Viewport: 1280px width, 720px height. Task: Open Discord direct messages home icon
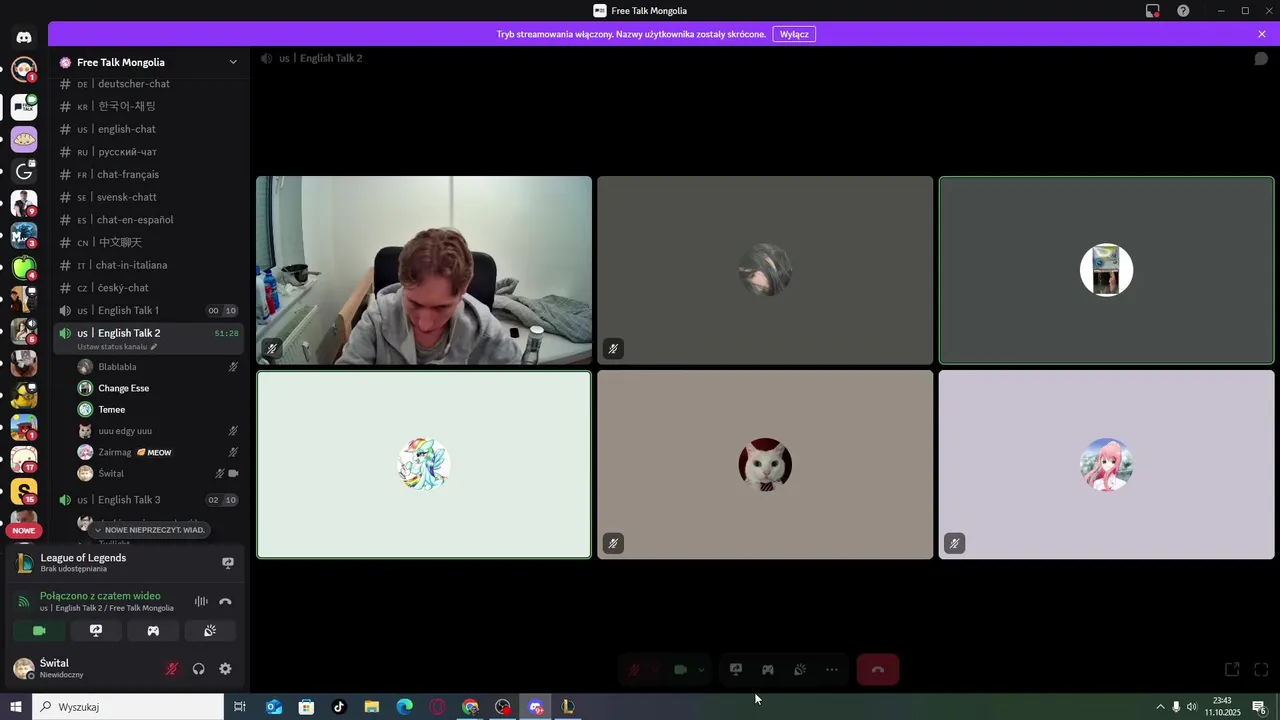click(24, 37)
